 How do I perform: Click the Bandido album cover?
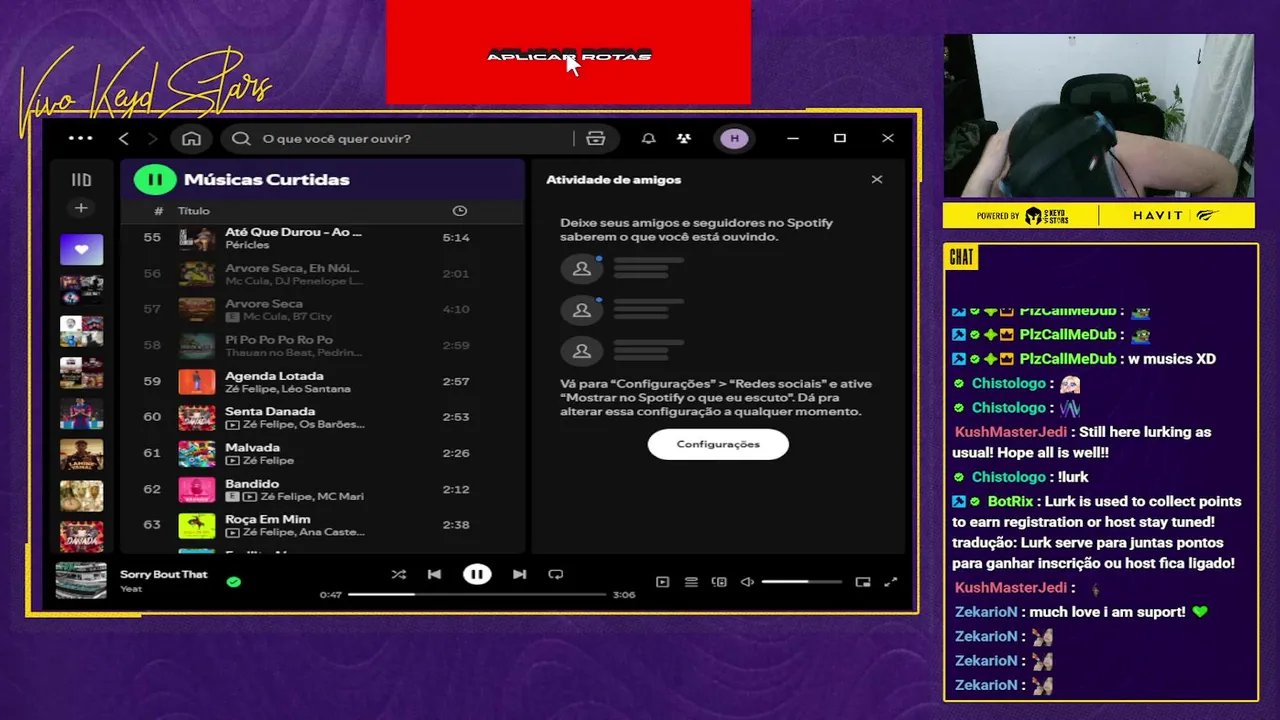pyautogui.click(x=197, y=490)
